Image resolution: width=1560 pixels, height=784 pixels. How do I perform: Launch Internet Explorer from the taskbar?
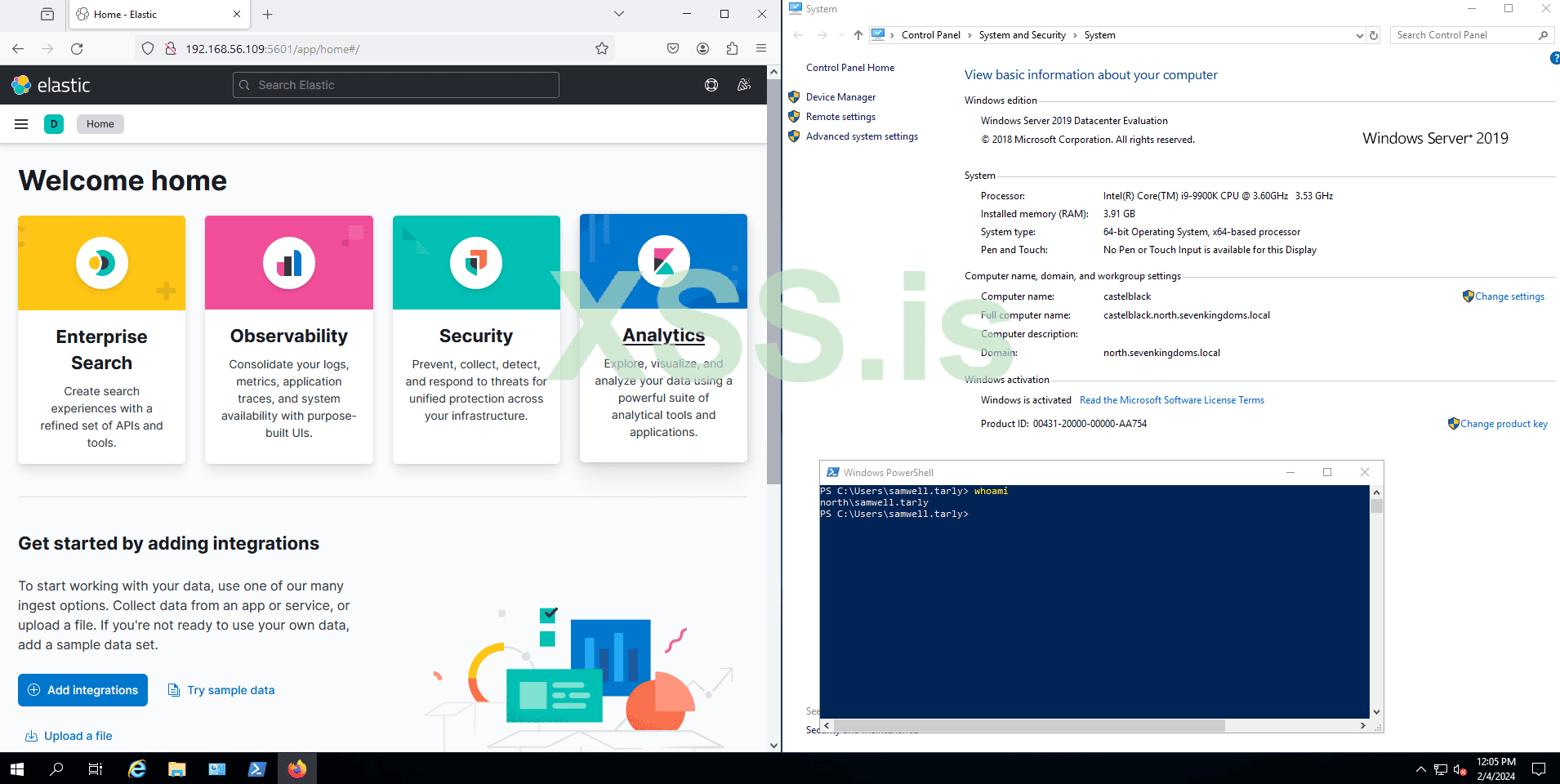[137, 769]
